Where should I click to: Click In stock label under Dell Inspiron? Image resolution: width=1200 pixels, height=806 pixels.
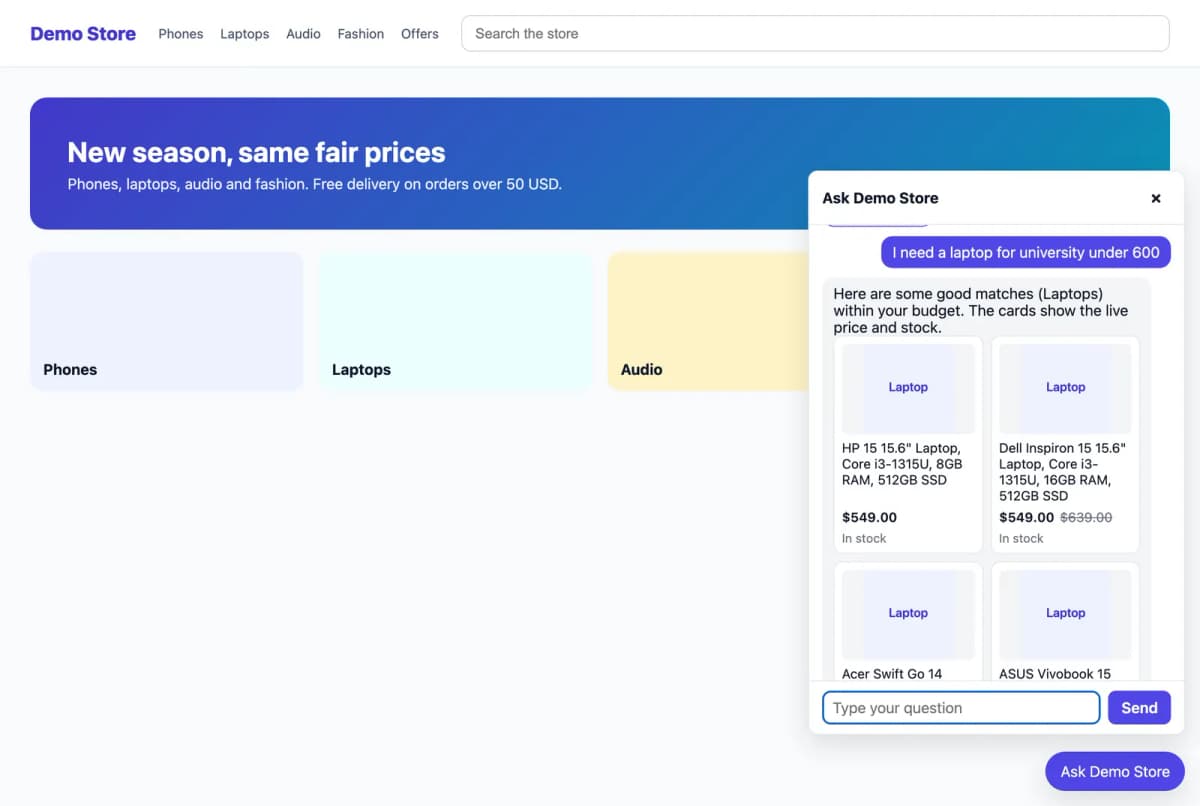click(1021, 538)
